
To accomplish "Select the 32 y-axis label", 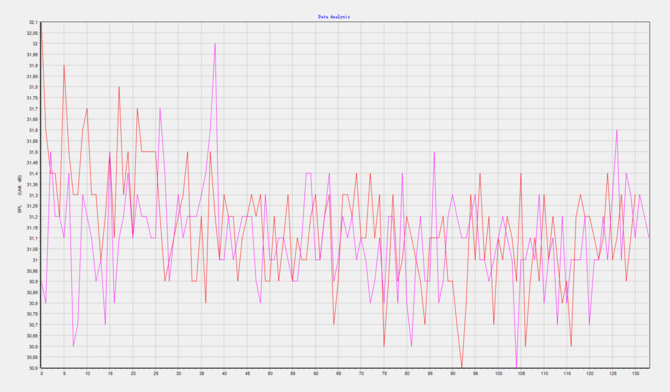I will tap(35, 44).
